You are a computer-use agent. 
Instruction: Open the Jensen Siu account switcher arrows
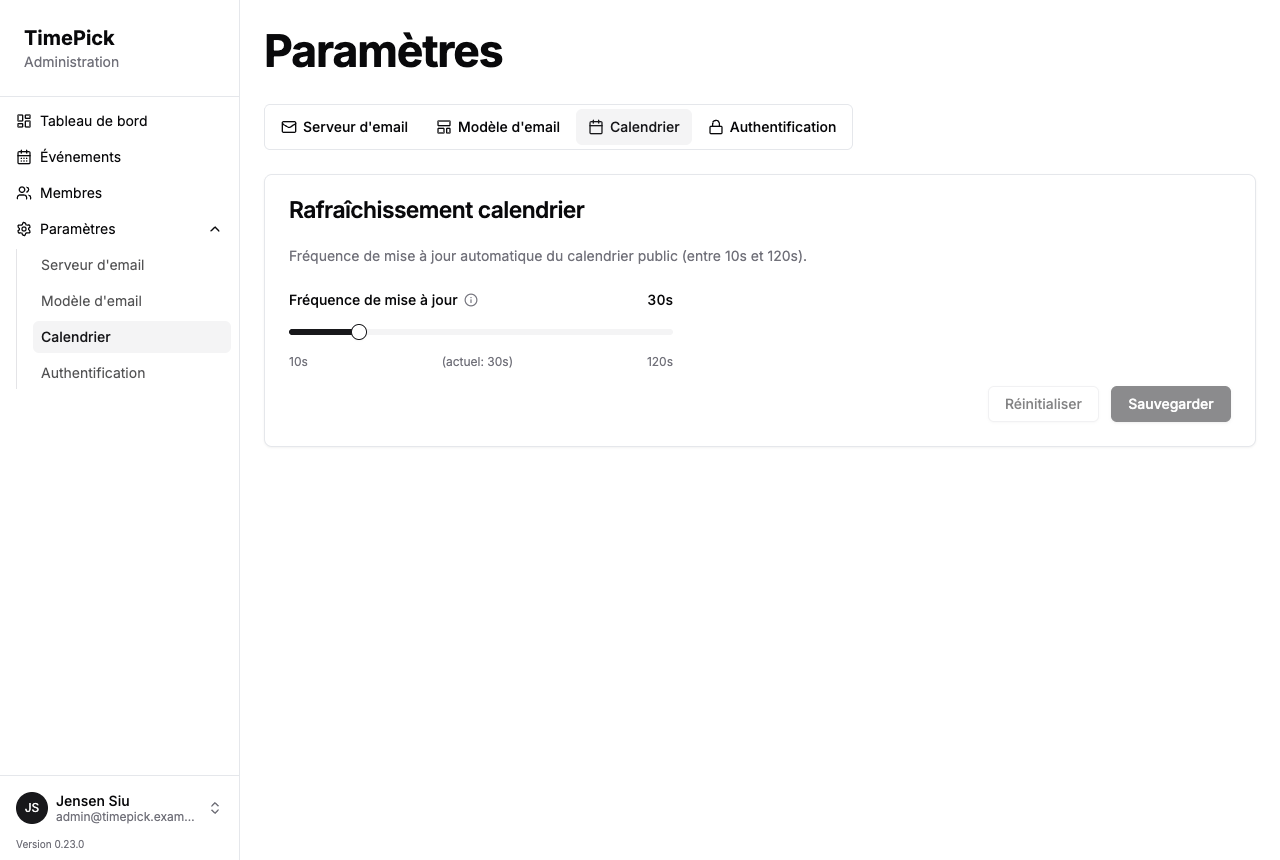coord(215,808)
